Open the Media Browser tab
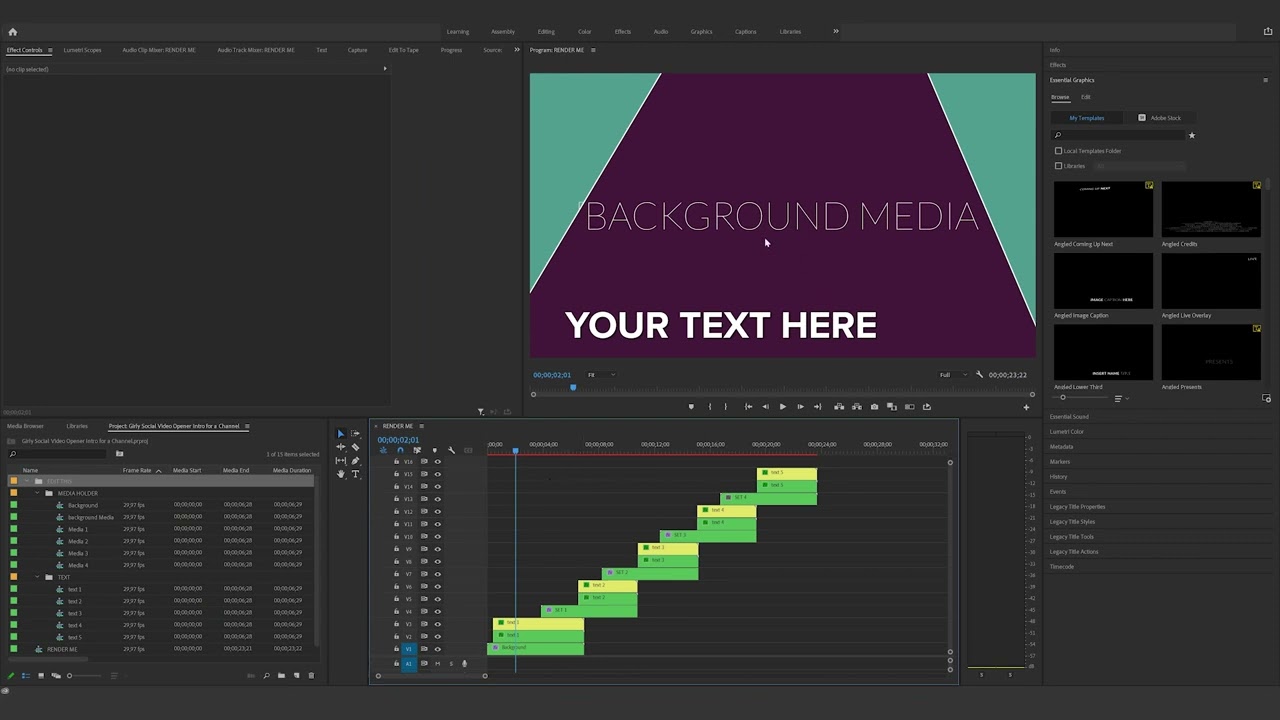 click(25, 426)
